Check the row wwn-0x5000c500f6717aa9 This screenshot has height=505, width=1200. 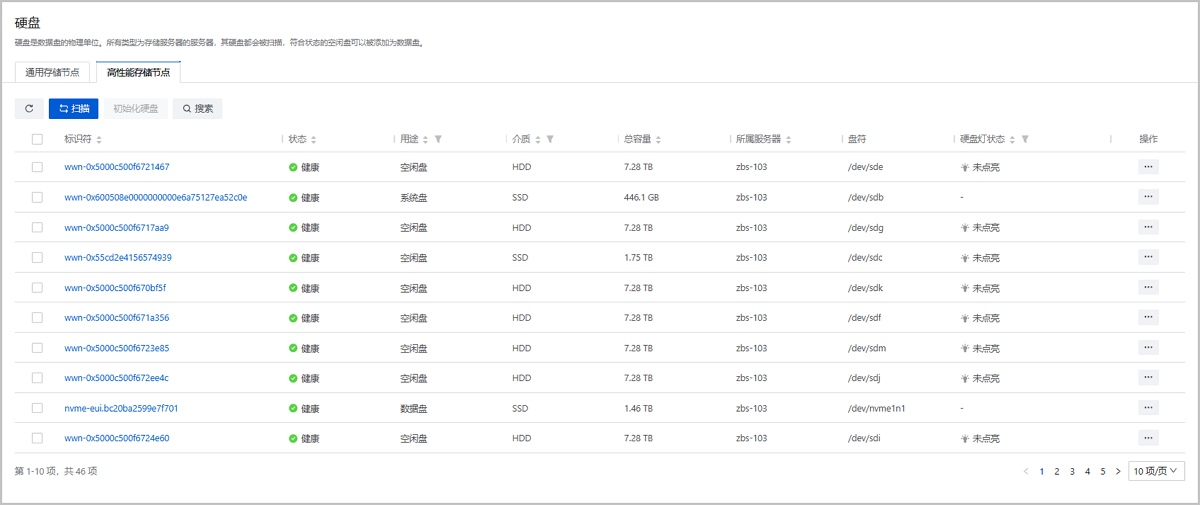pyautogui.click(x=37, y=227)
